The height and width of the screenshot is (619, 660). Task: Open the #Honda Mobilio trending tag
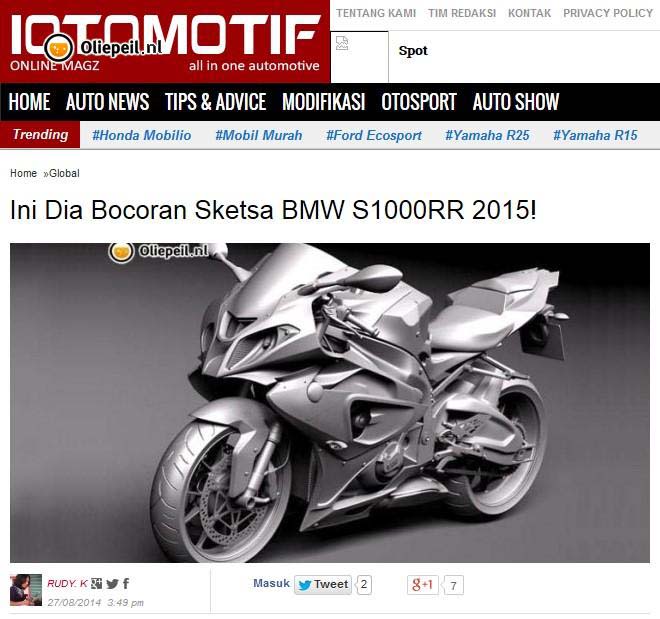(141, 135)
